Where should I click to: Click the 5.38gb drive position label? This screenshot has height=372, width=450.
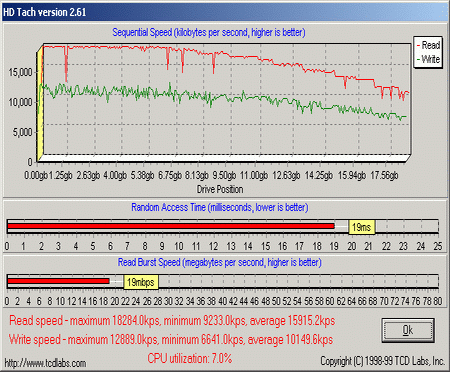142,175
